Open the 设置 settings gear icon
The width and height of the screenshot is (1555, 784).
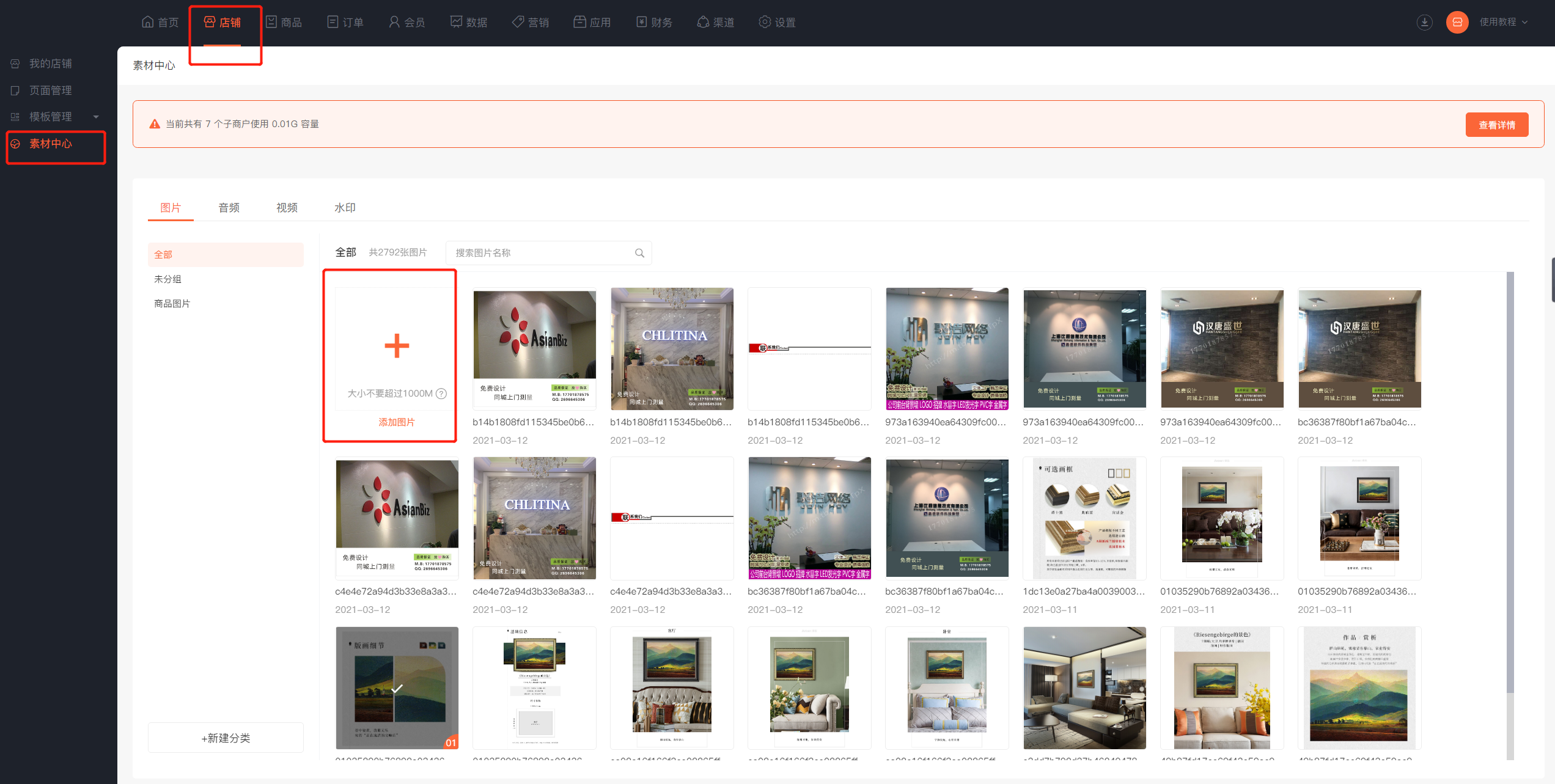tap(765, 22)
